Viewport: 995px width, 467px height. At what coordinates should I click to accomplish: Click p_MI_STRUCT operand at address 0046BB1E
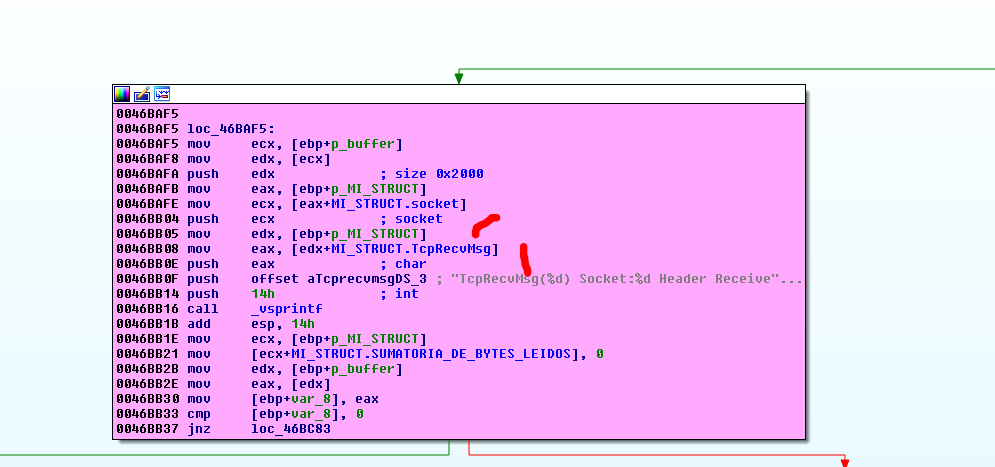(375, 339)
